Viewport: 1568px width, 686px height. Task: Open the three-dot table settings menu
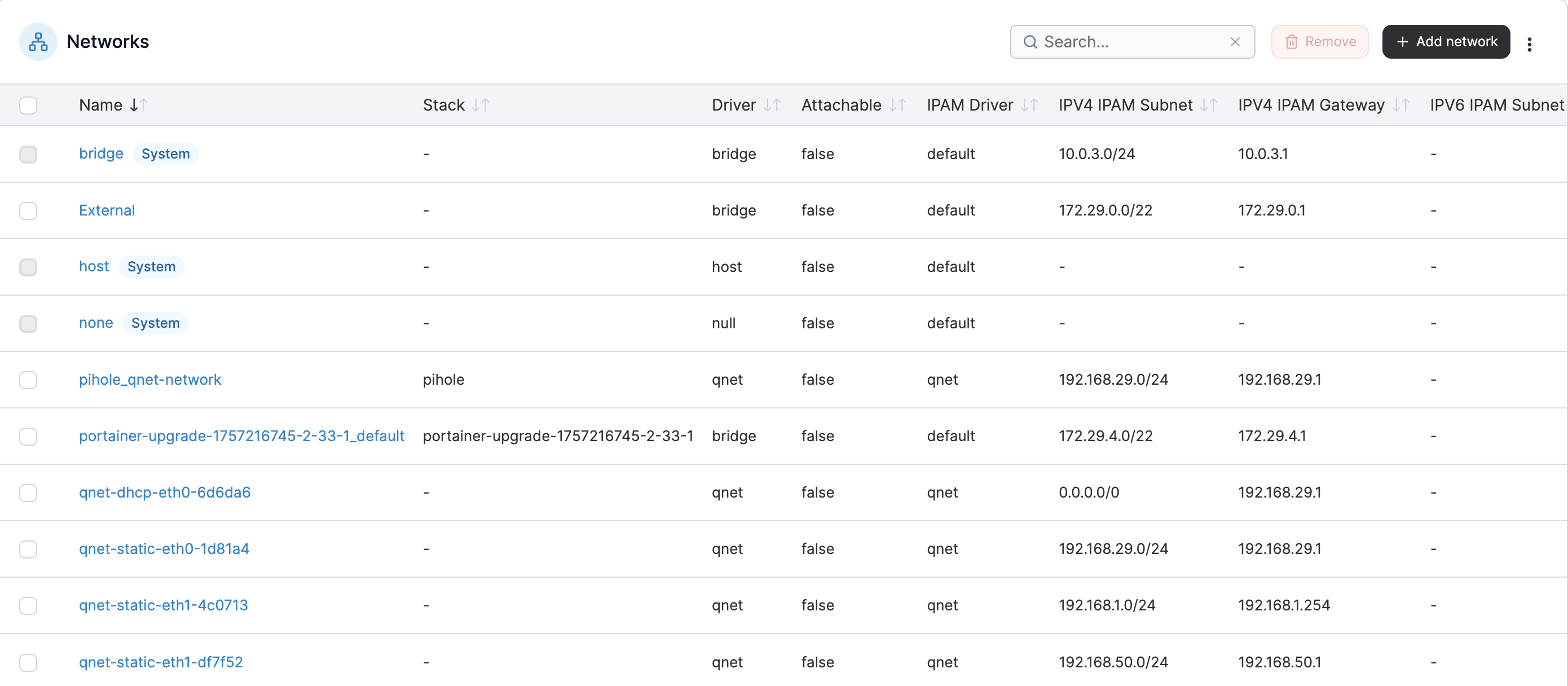pos(1529,45)
